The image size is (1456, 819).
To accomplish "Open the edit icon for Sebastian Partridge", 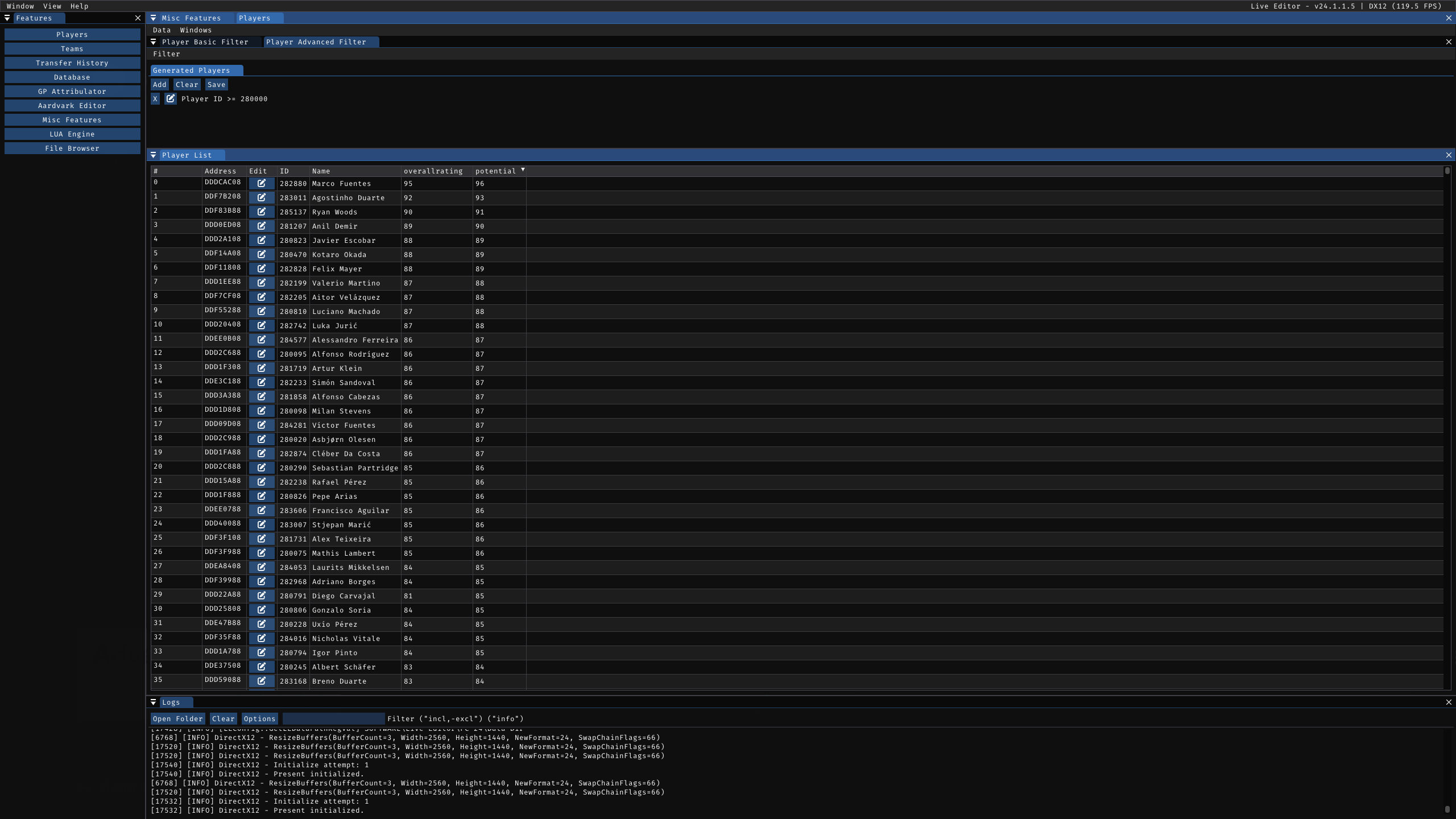I will [262, 468].
